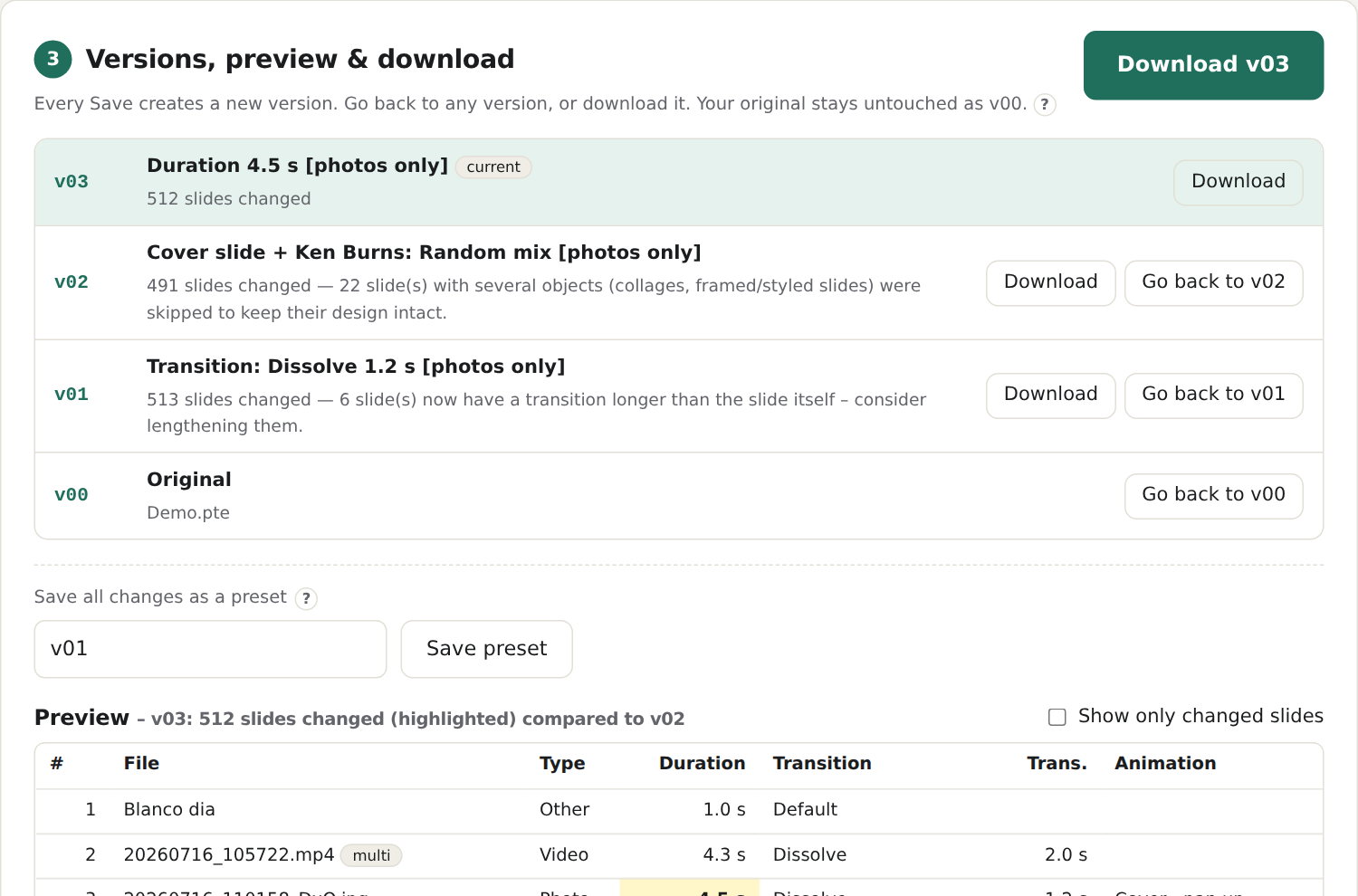Click 'Versions, preview & download' heading

300,60
